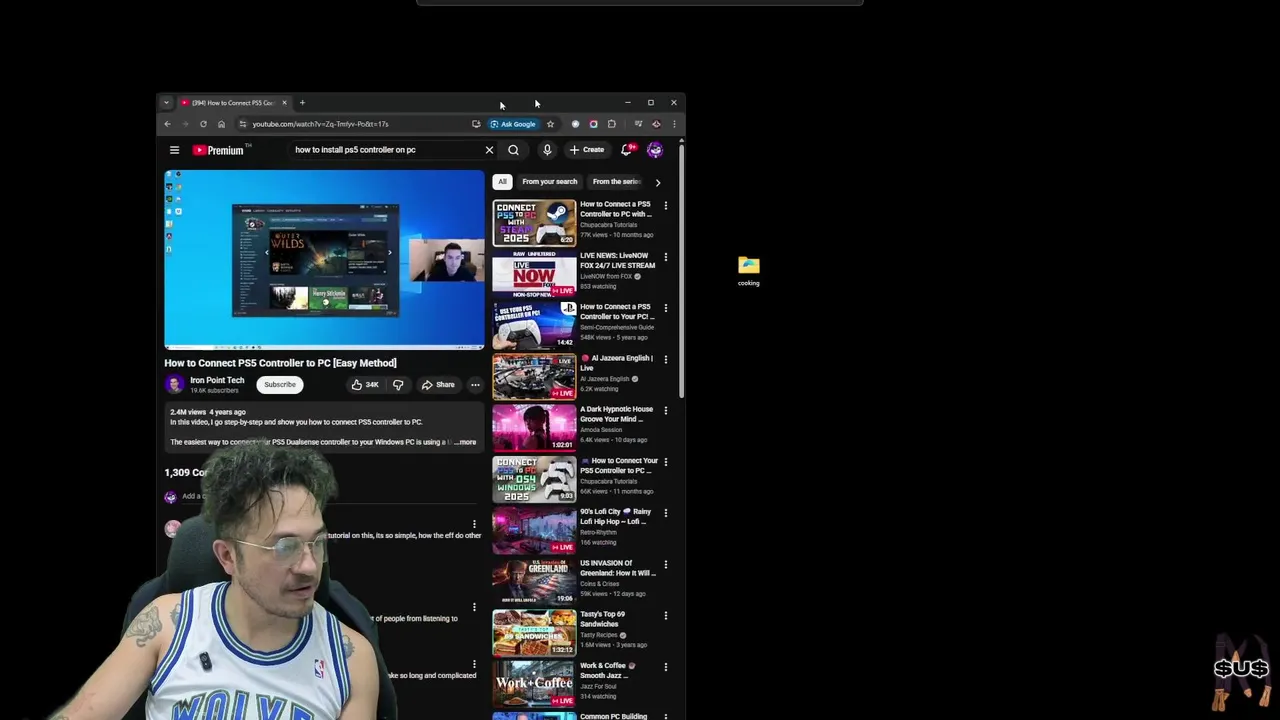Screen dimensions: 1280x720
Task: Switch to the How to Connect PS5 browser tab
Action: 232,102
